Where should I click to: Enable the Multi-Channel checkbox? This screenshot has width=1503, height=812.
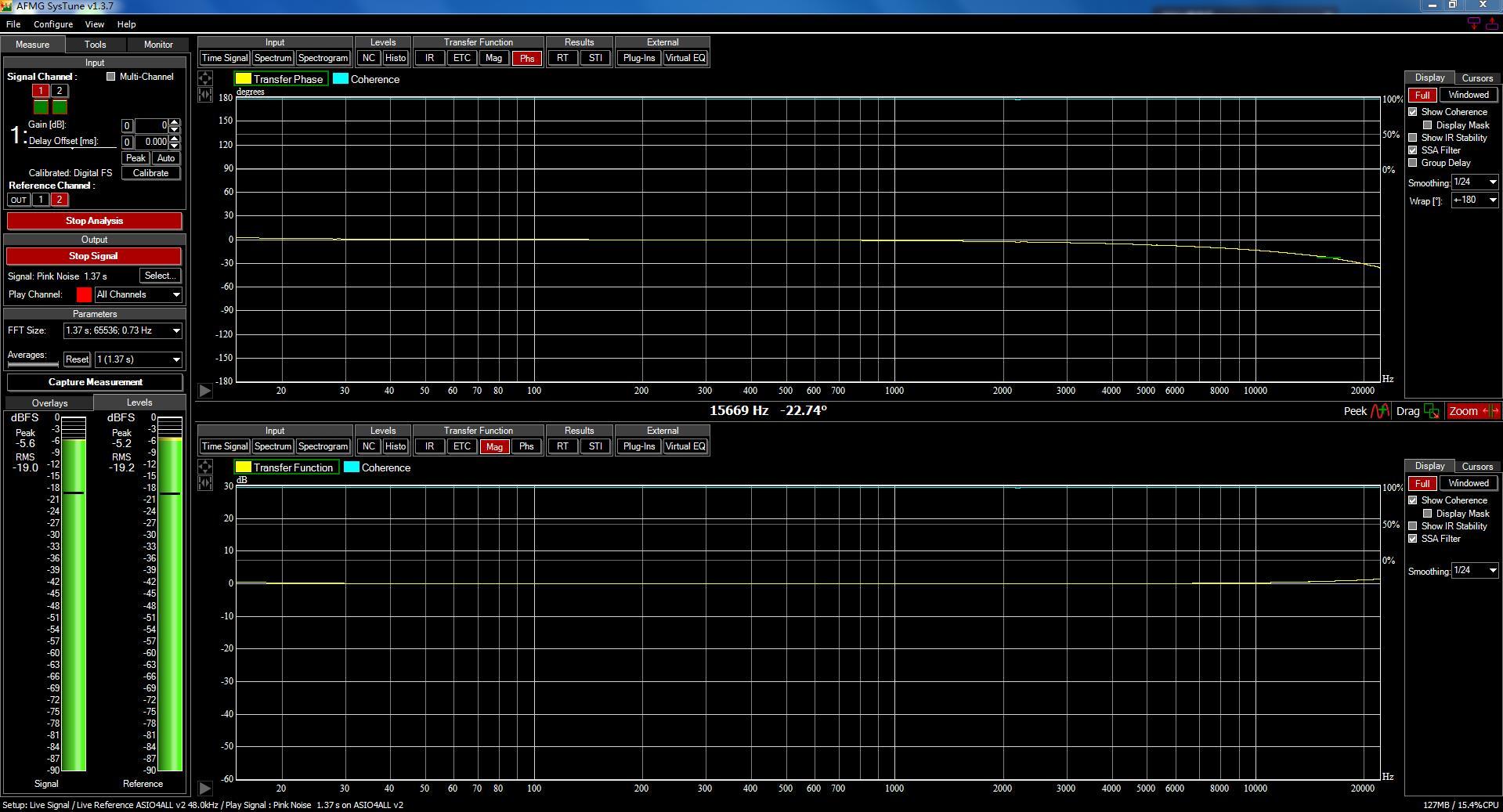[111, 77]
